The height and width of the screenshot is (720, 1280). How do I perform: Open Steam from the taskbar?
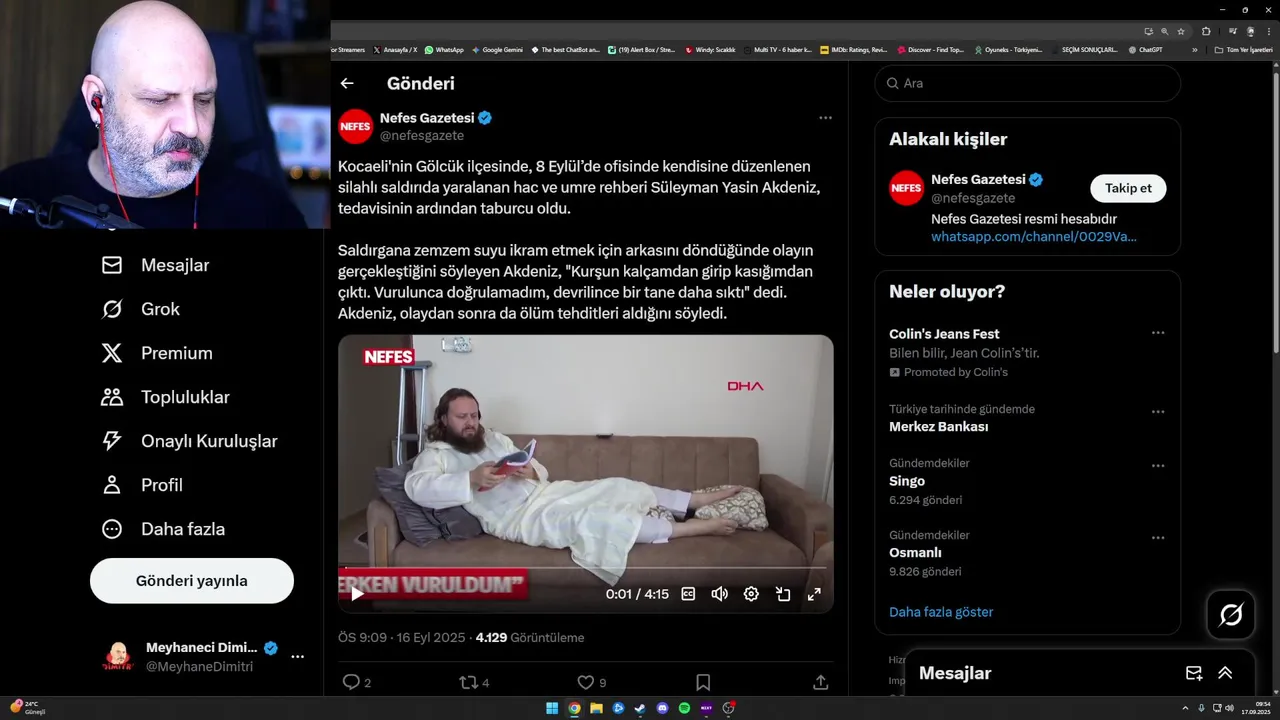[x=640, y=708]
